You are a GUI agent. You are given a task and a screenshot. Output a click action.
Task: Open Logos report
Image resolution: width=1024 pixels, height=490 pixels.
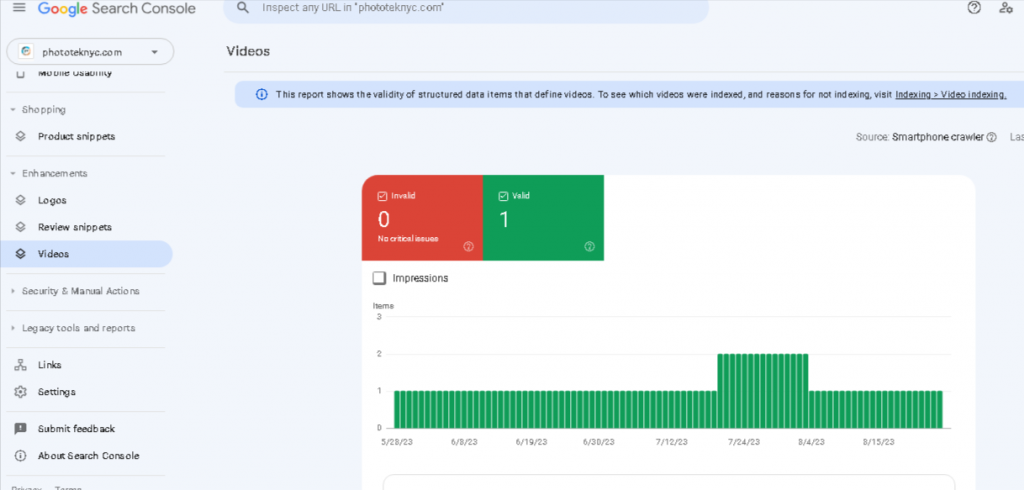pos(52,201)
